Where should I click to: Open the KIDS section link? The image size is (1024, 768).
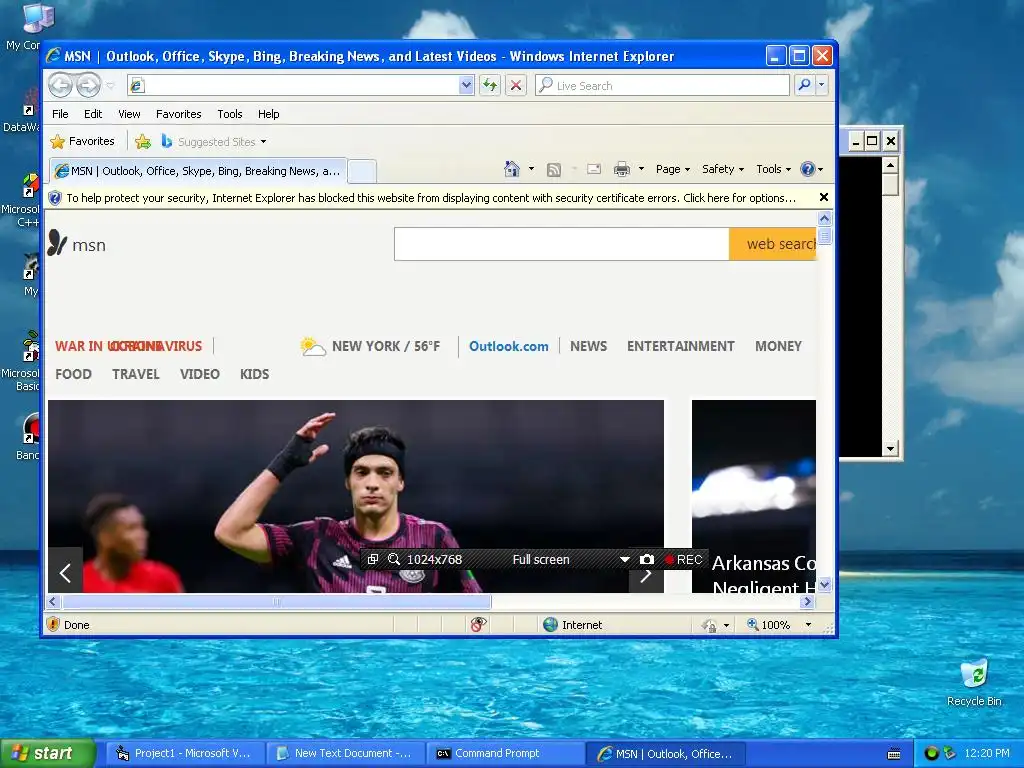click(254, 374)
